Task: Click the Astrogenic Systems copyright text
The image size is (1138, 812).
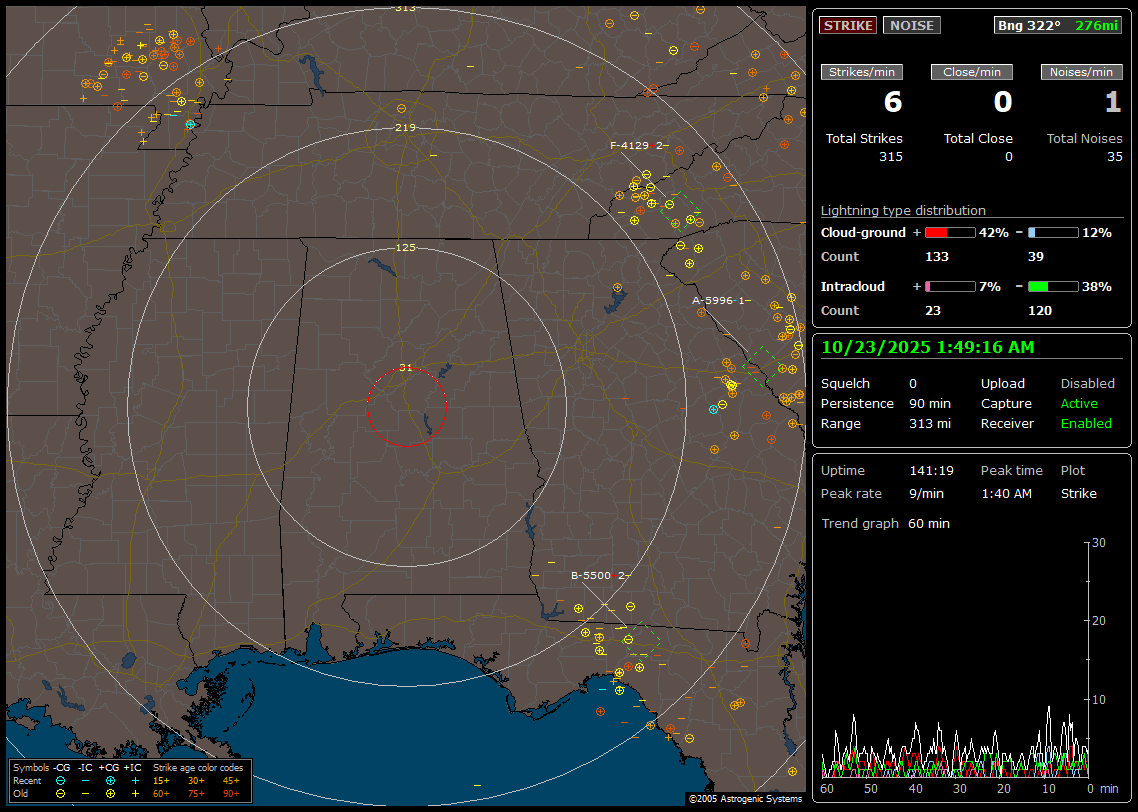Action: (744, 799)
